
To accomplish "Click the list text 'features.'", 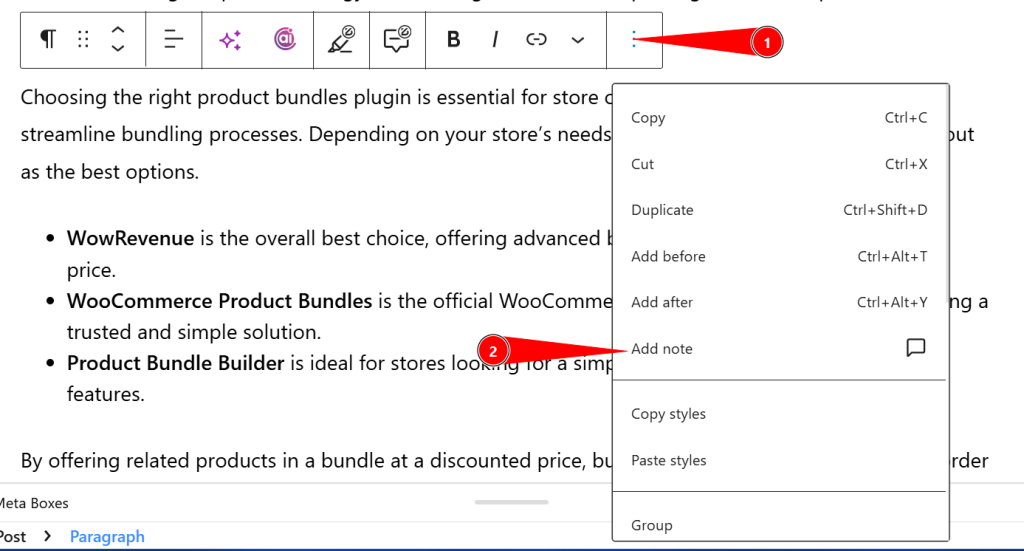I will click(105, 394).
